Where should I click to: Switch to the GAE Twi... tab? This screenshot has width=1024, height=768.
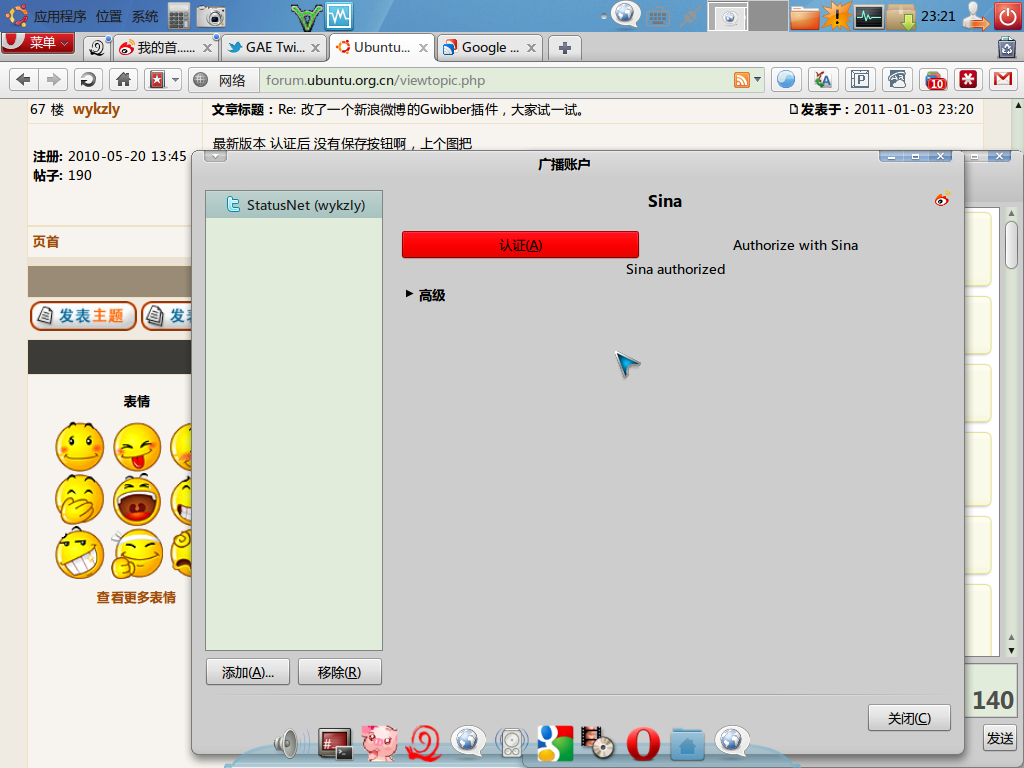(274, 48)
